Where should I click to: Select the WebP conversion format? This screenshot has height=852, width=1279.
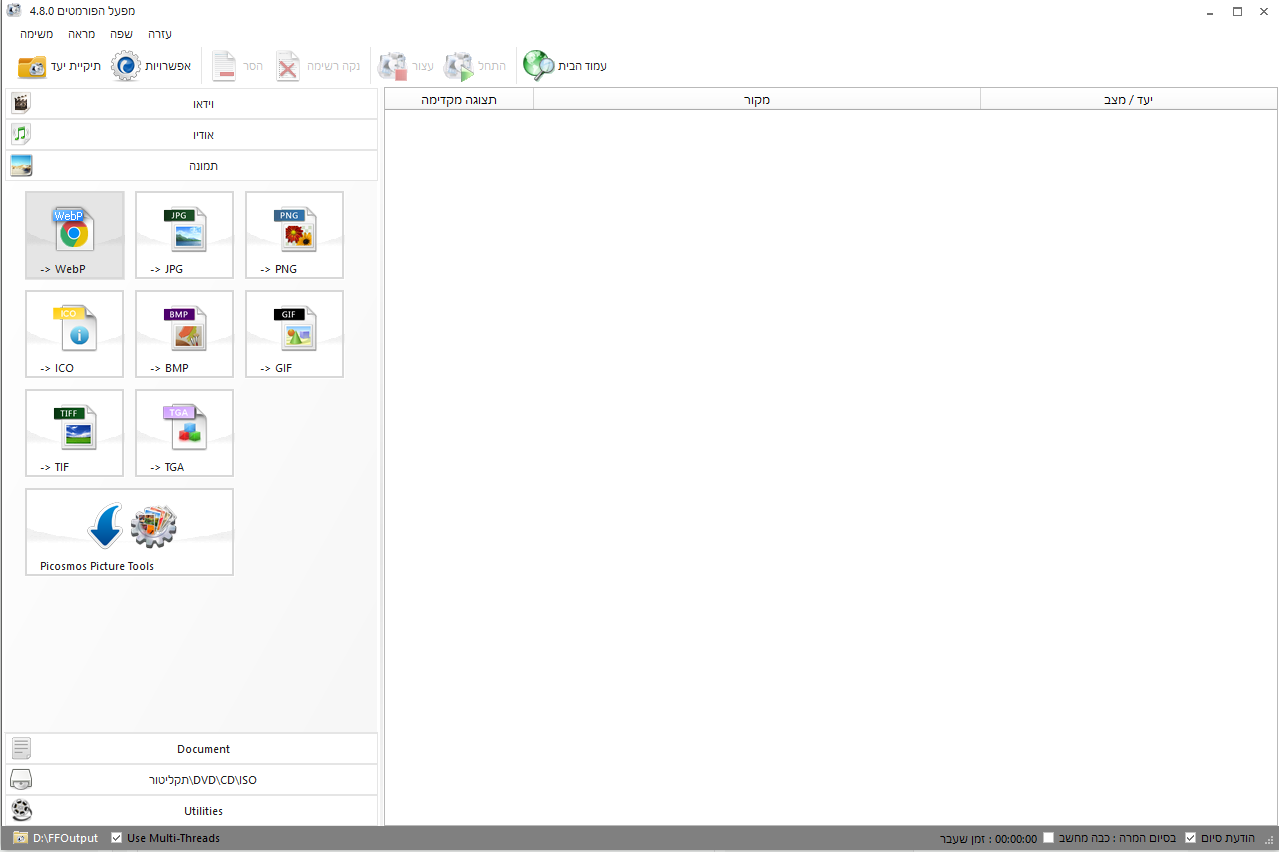[x=75, y=235]
